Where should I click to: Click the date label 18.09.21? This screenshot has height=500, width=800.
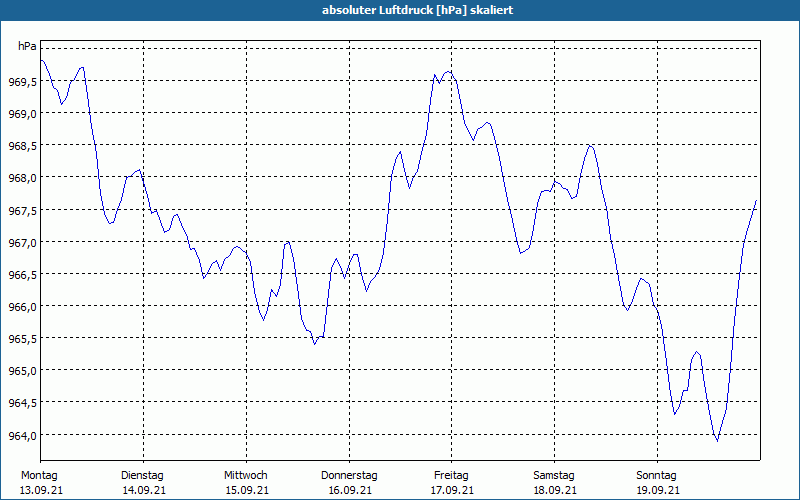(556, 490)
